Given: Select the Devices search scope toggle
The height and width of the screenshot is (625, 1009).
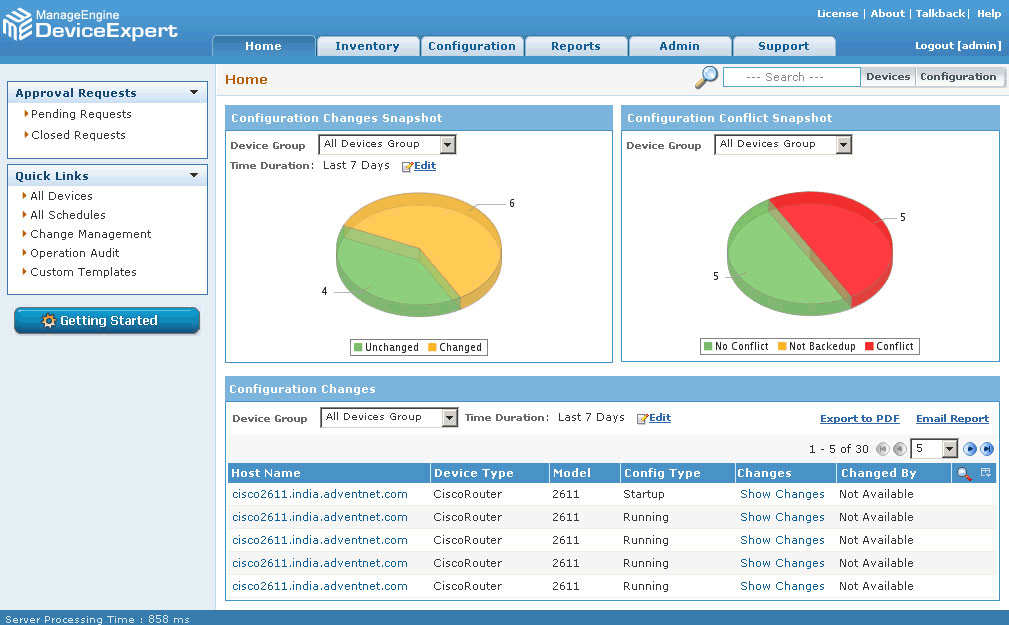Looking at the screenshot, I should [x=888, y=77].
